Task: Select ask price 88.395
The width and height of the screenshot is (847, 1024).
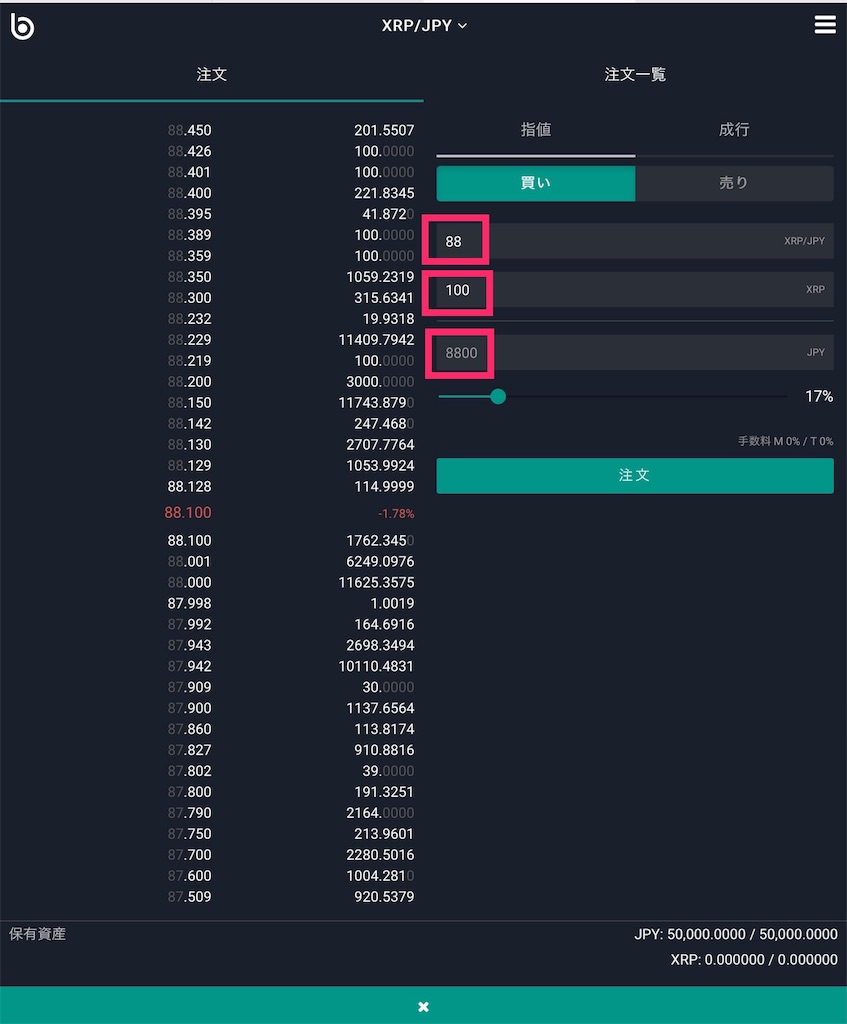Action: (189, 214)
